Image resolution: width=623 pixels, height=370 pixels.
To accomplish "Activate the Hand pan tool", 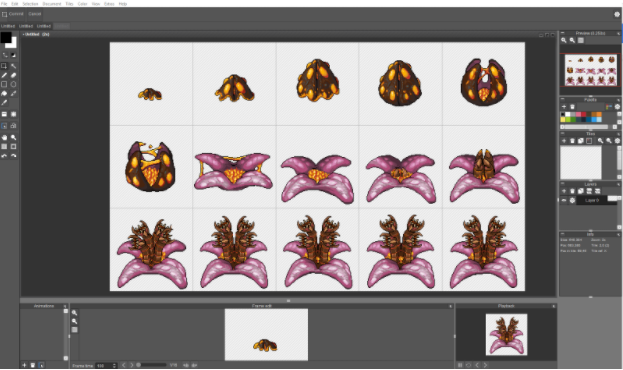I will tap(4, 138).
